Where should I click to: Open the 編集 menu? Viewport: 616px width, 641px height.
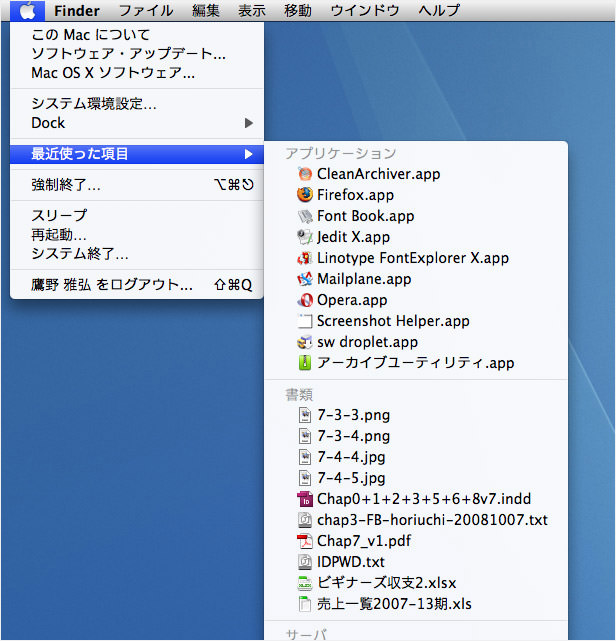pyautogui.click(x=206, y=11)
